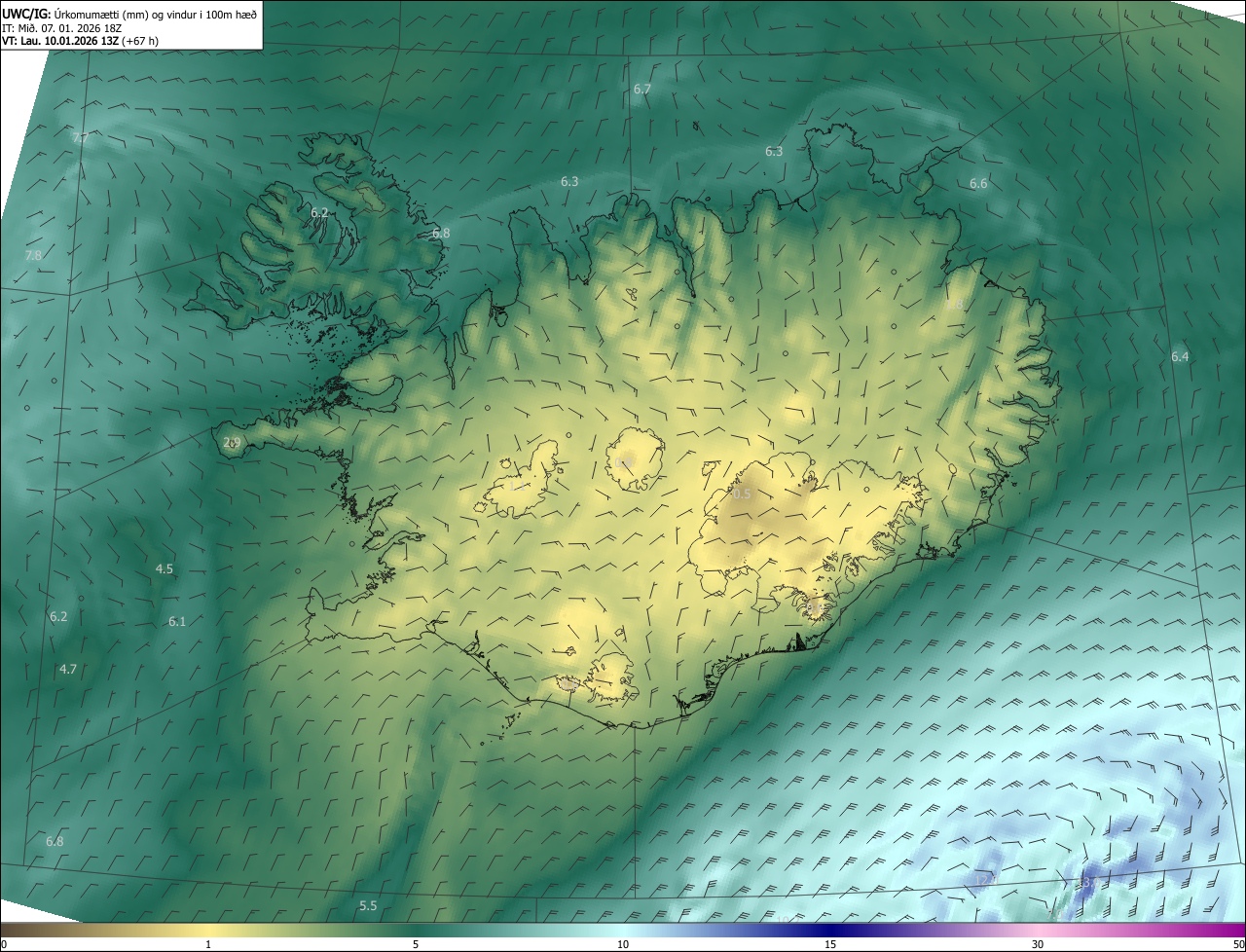Click the IT initial time line in header
This screenshot has height=952, width=1246.
point(62,28)
